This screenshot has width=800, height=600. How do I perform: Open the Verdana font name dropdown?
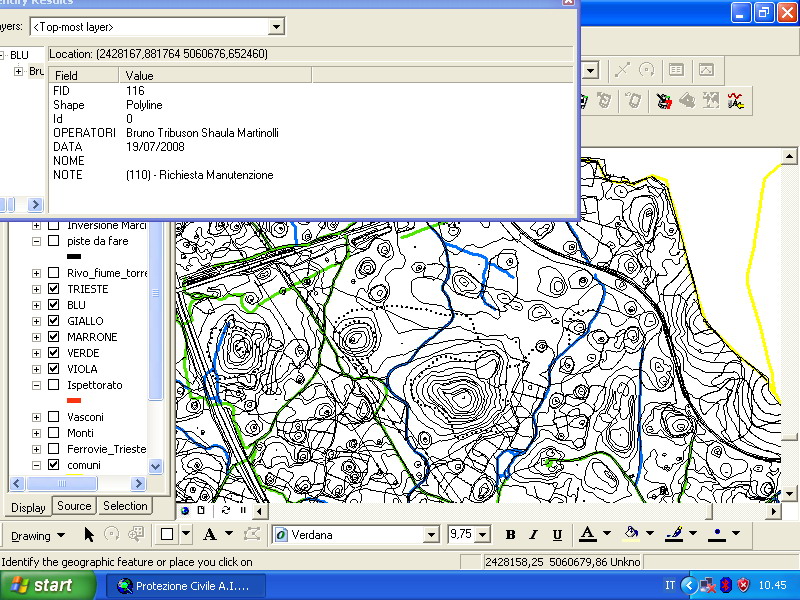(x=431, y=535)
